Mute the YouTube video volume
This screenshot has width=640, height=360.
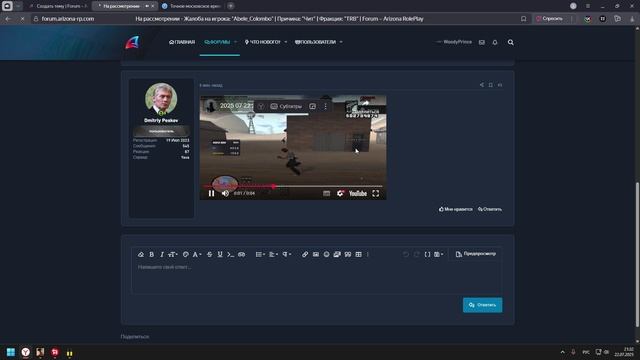[225, 193]
